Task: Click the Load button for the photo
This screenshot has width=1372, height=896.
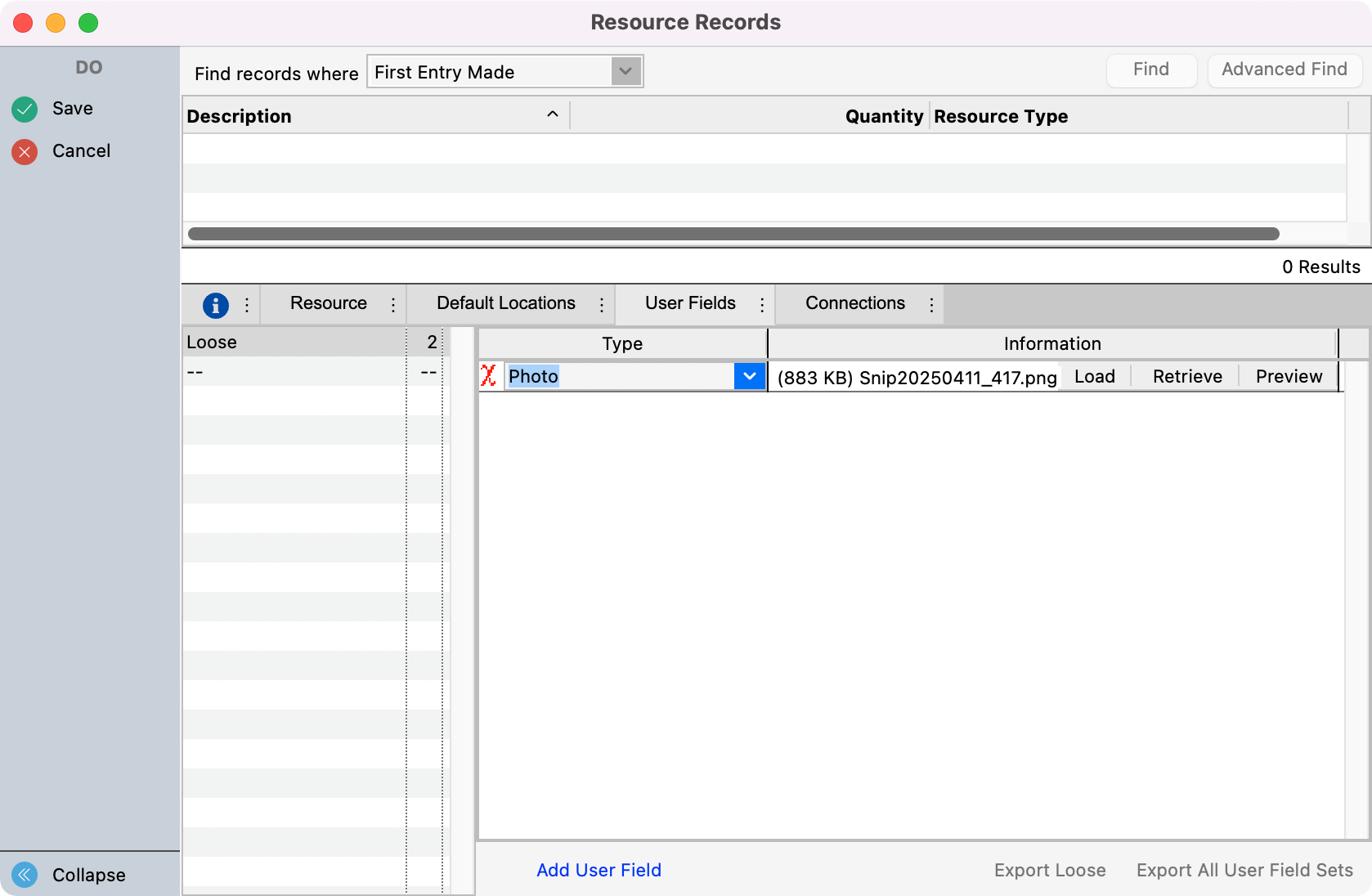Action: (1094, 376)
